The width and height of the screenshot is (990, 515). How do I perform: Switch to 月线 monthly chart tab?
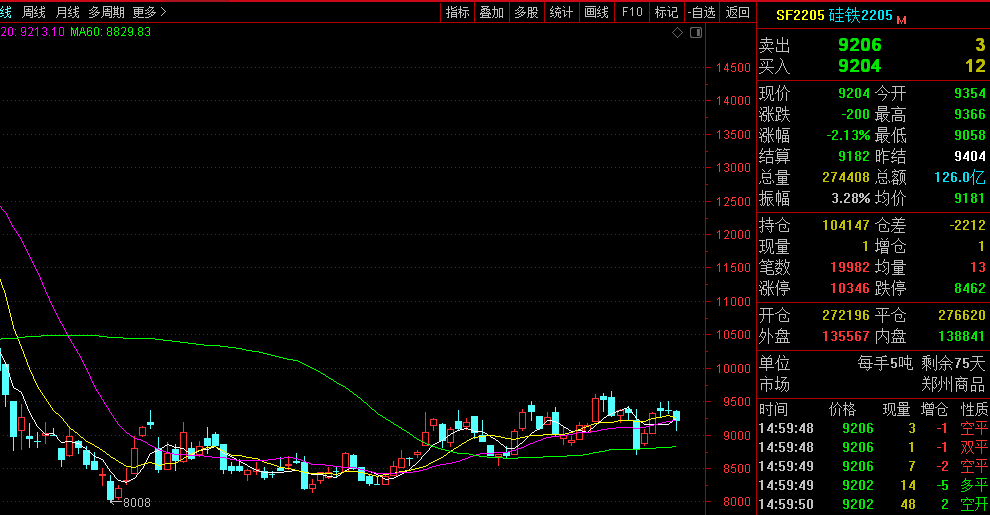[x=67, y=12]
